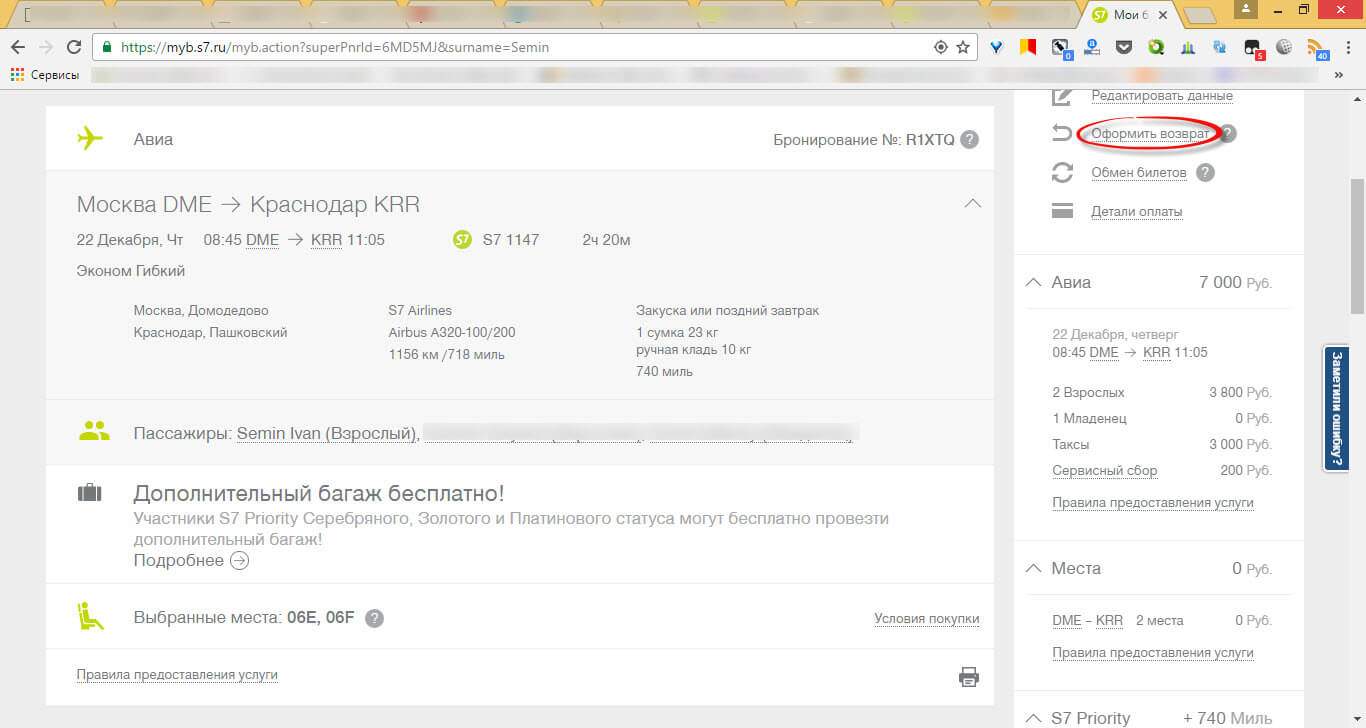Click passenger name Semin Ivan link
Viewport: 1366px width, 728px height.
pyautogui.click(x=326, y=434)
